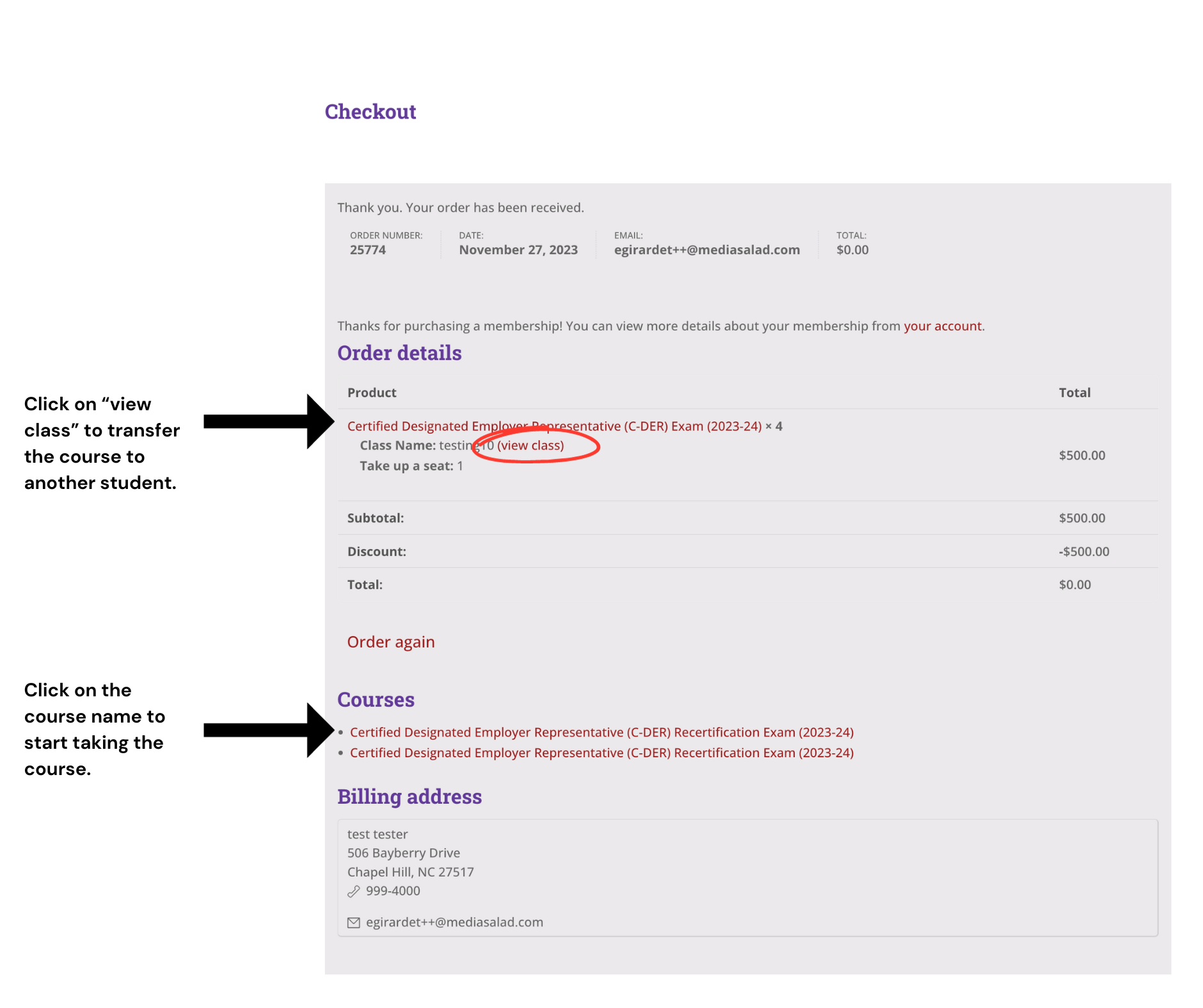Click the billing email egirardet++@mediasalad.com

click(x=454, y=922)
